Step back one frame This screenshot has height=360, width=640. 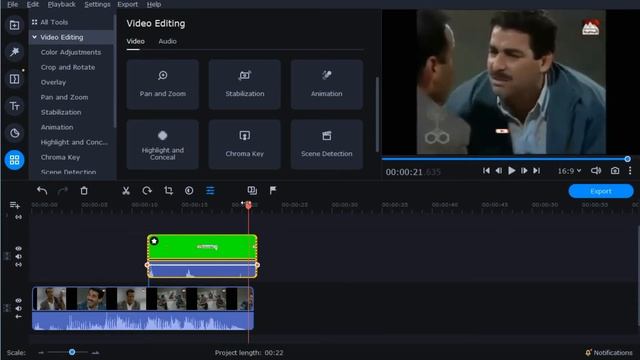(499, 171)
